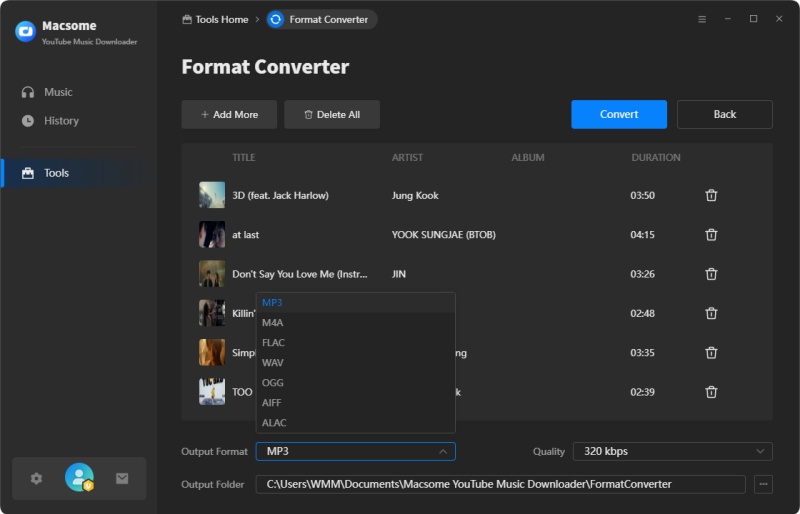
Task: Open settings via the gear icon
Action: pos(36,478)
